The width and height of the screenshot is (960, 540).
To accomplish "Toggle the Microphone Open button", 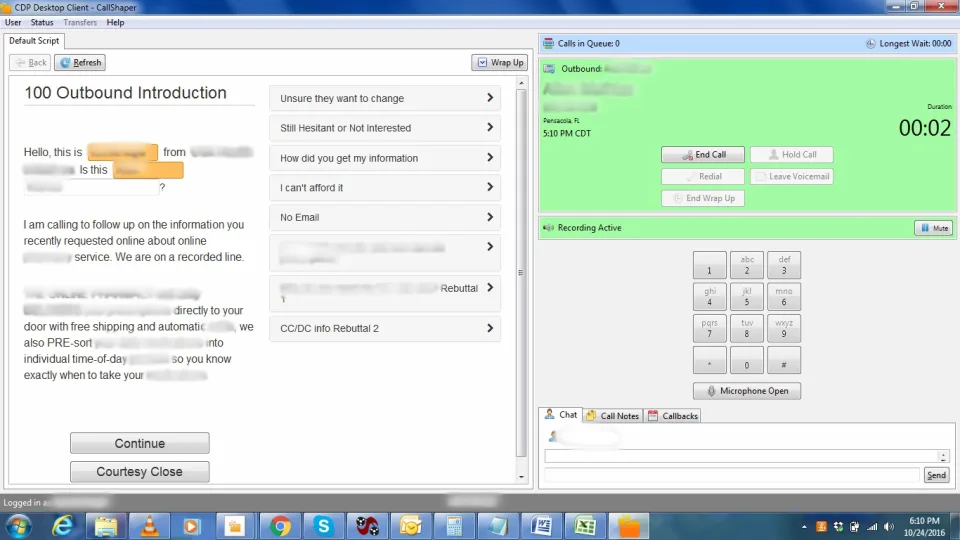I will 747,391.
